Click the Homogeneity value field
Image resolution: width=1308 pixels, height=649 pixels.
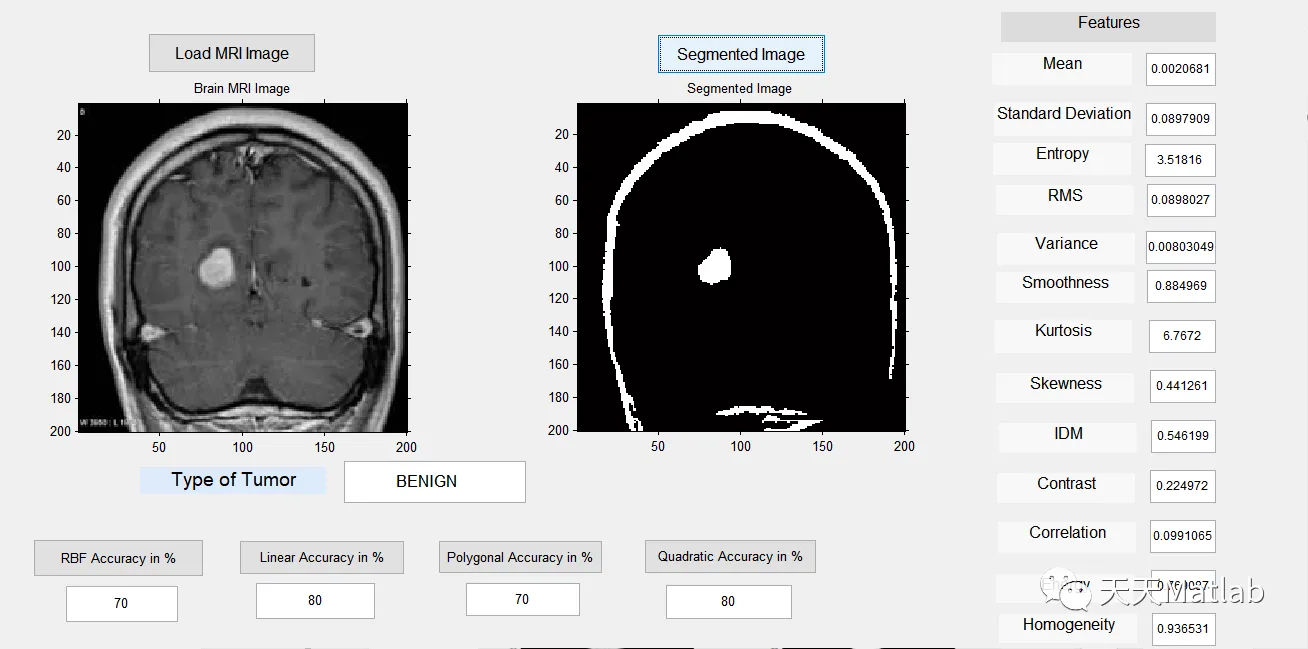[1182, 629]
